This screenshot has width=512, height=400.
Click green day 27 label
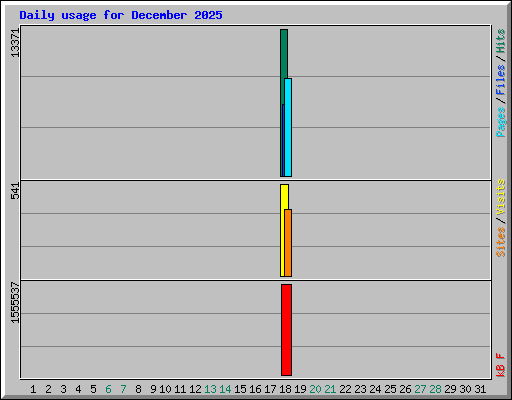[420, 389]
